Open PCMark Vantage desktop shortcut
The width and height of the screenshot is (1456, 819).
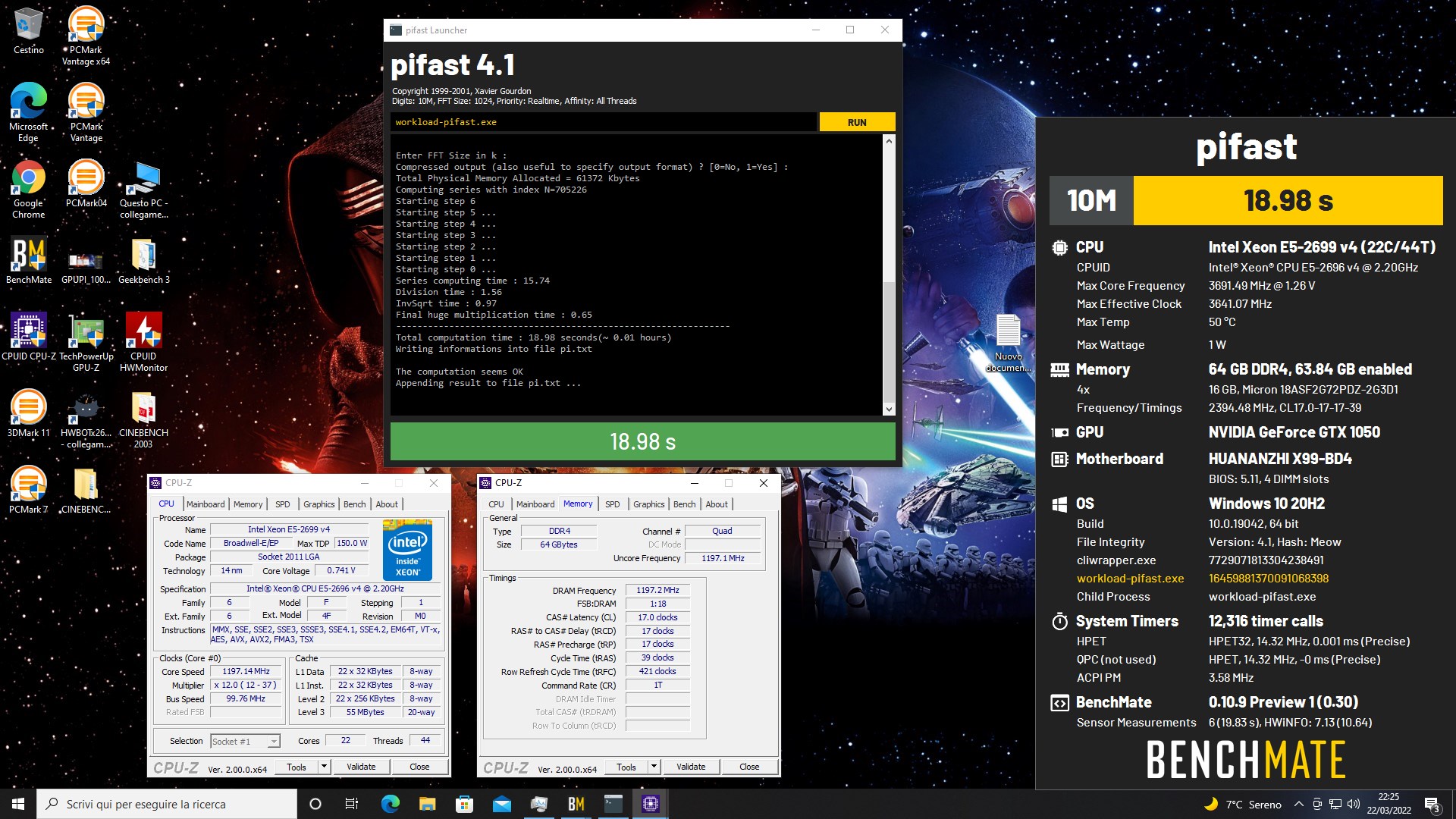(x=86, y=112)
